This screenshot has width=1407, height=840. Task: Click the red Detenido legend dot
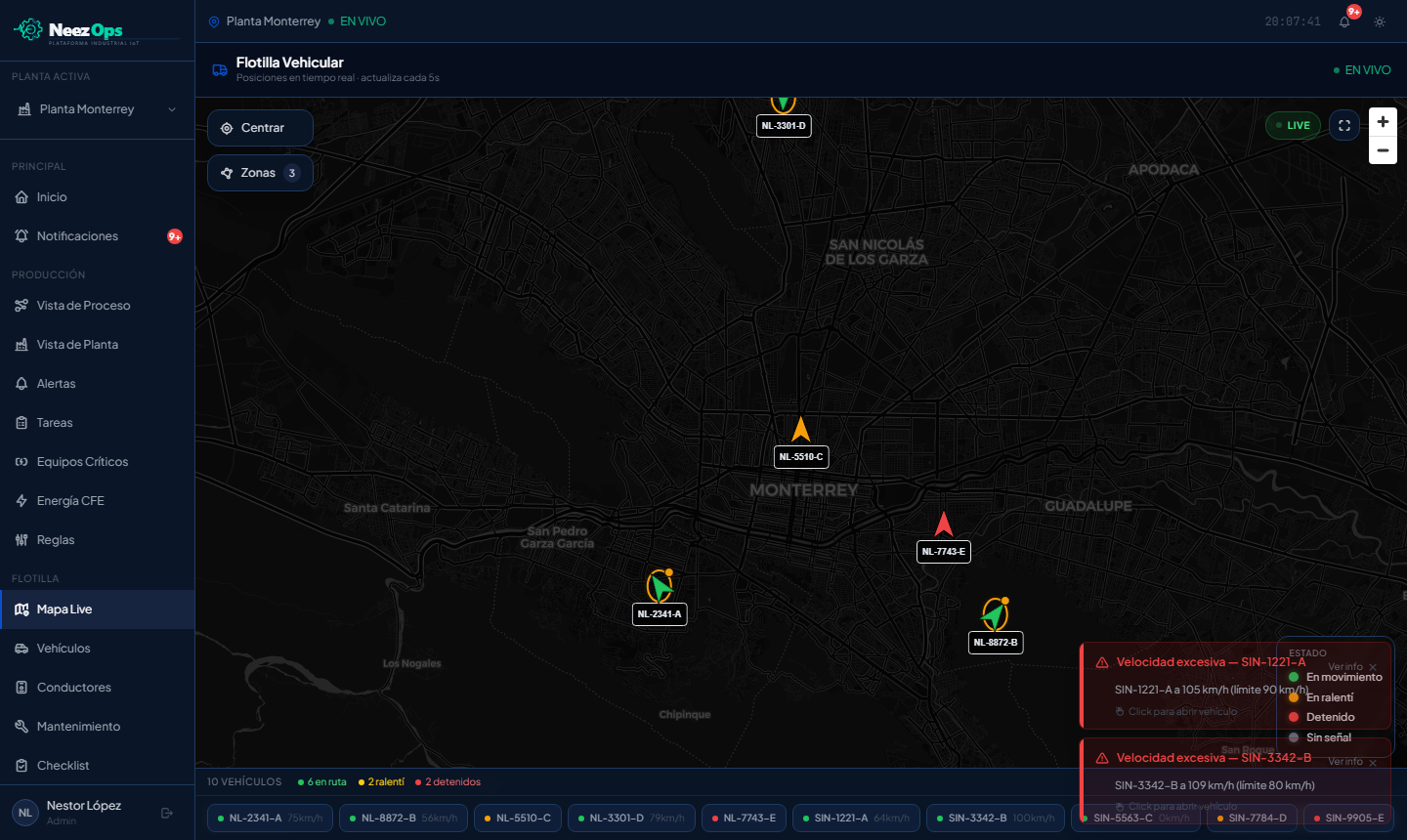(1294, 717)
